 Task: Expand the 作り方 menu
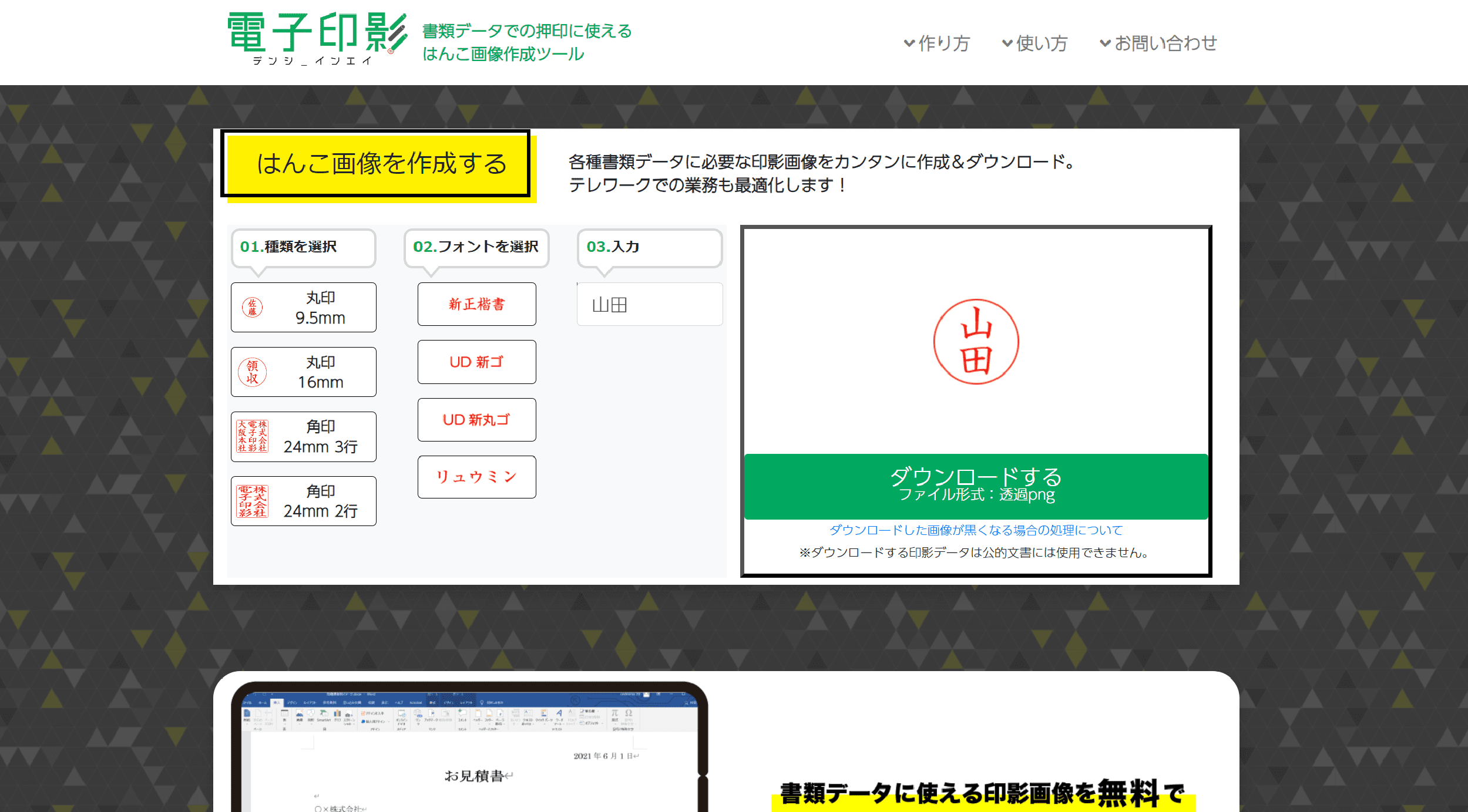936,43
